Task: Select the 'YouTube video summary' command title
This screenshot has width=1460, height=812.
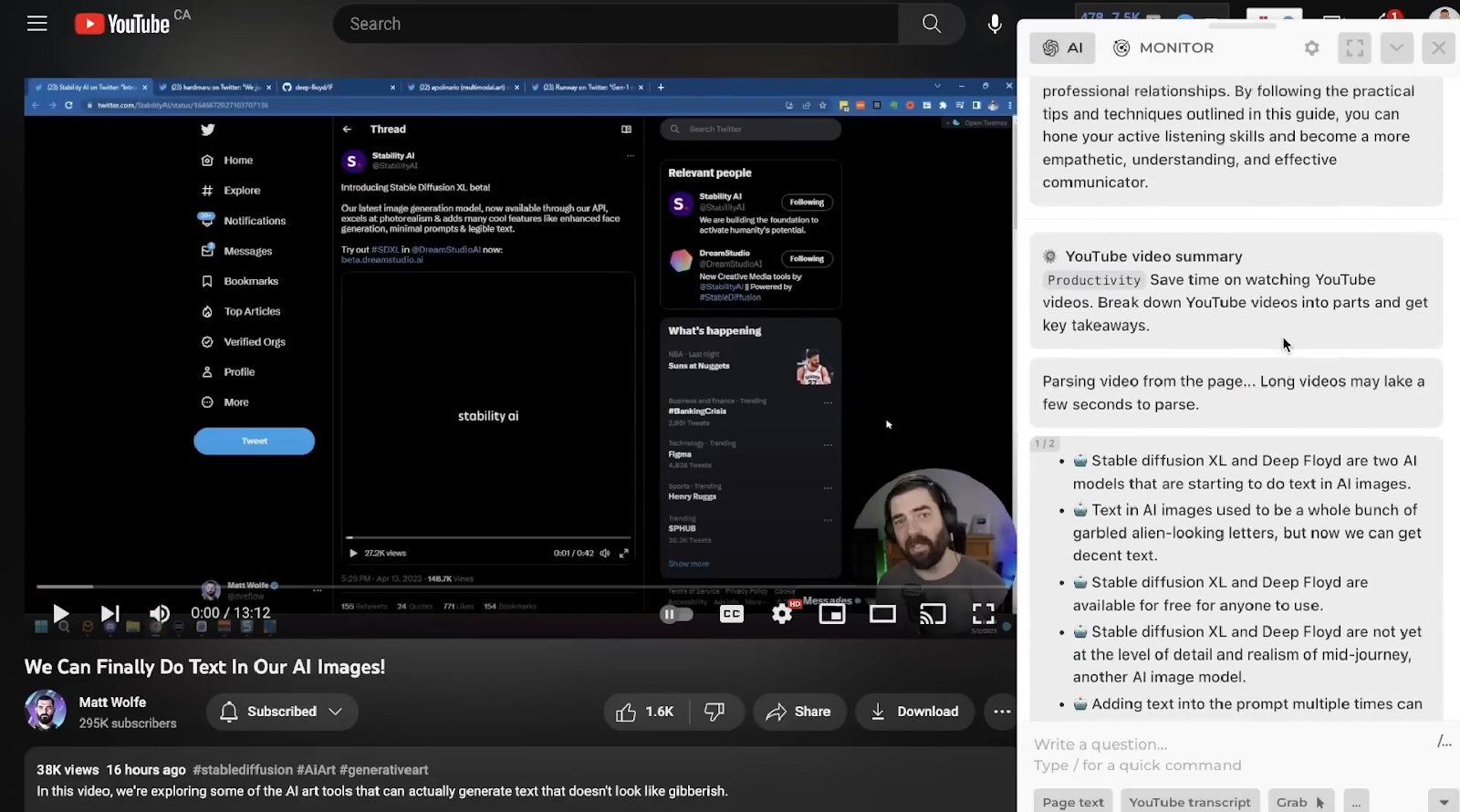Action: coord(1153,256)
